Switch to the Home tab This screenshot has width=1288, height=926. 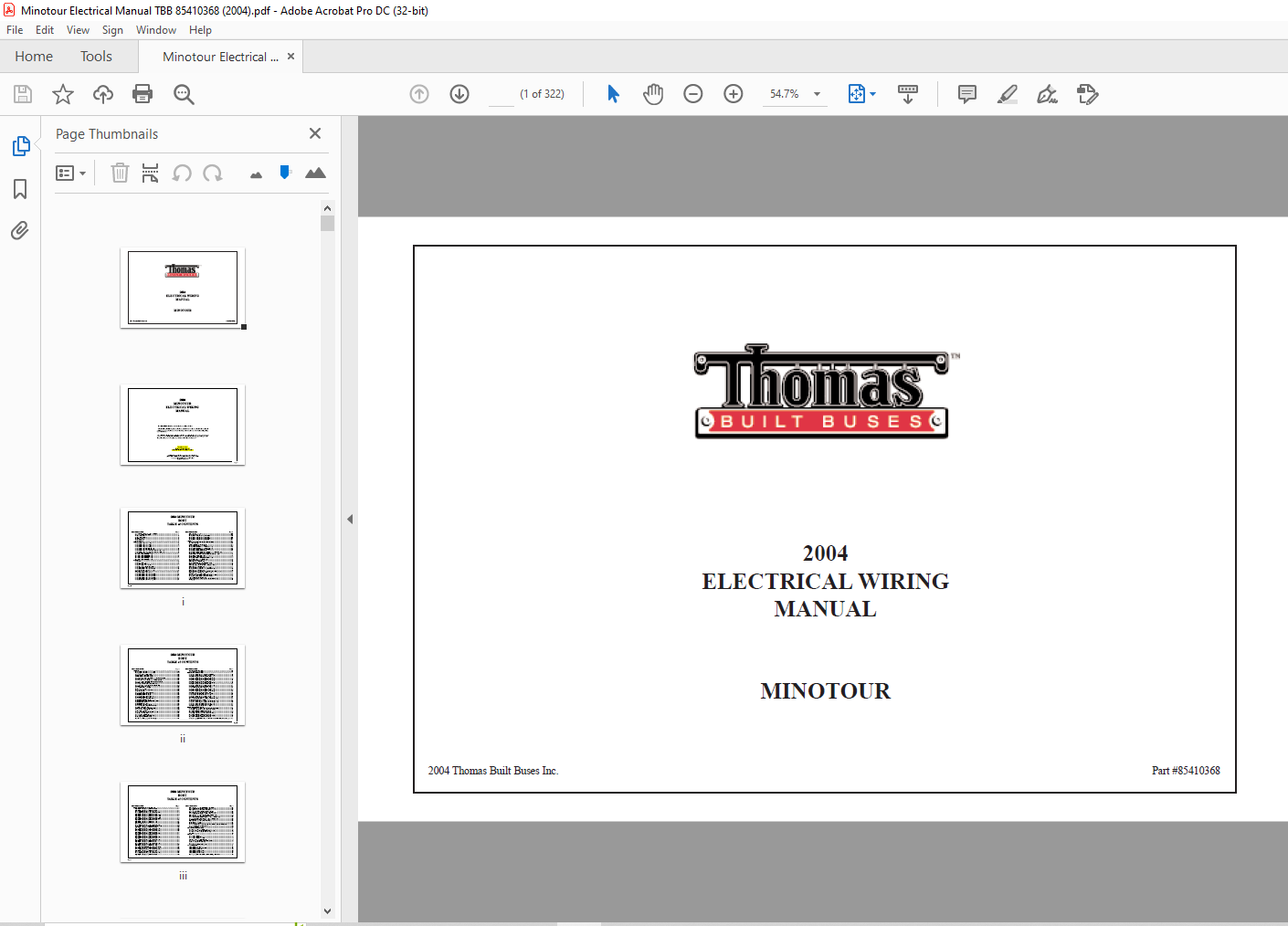[34, 57]
